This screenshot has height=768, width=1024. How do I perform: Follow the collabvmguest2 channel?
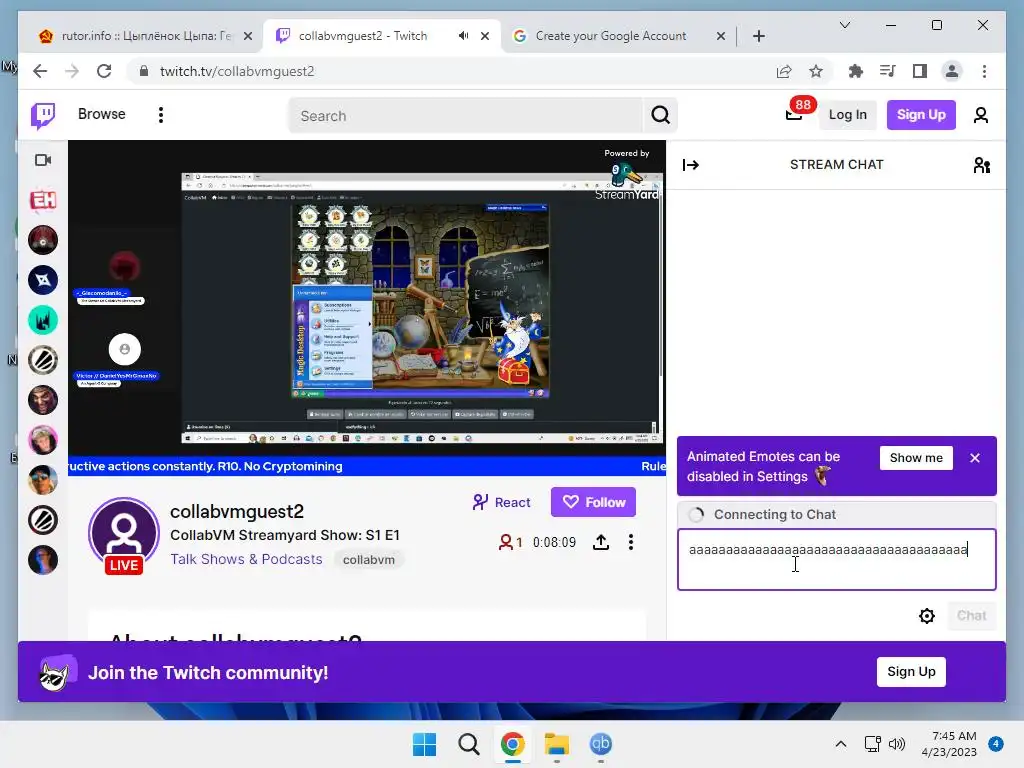pyautogui.click(x=593, y=502)
